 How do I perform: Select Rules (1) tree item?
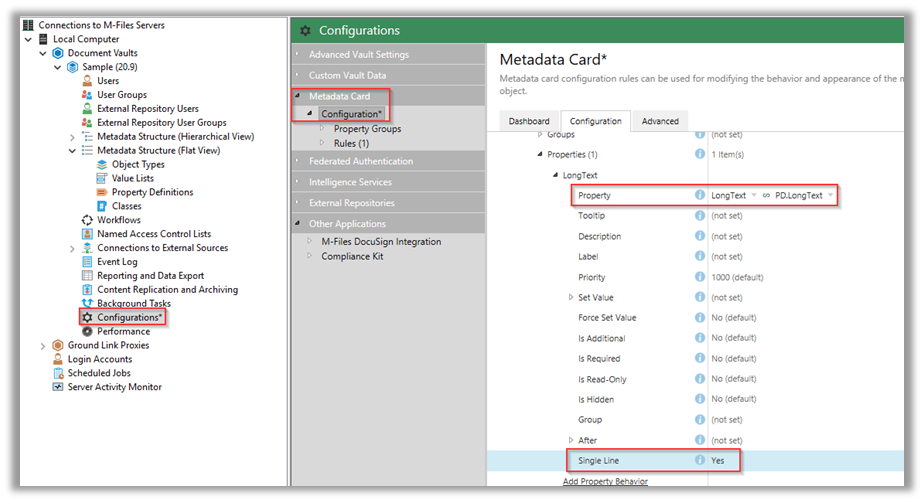[351, 143]
